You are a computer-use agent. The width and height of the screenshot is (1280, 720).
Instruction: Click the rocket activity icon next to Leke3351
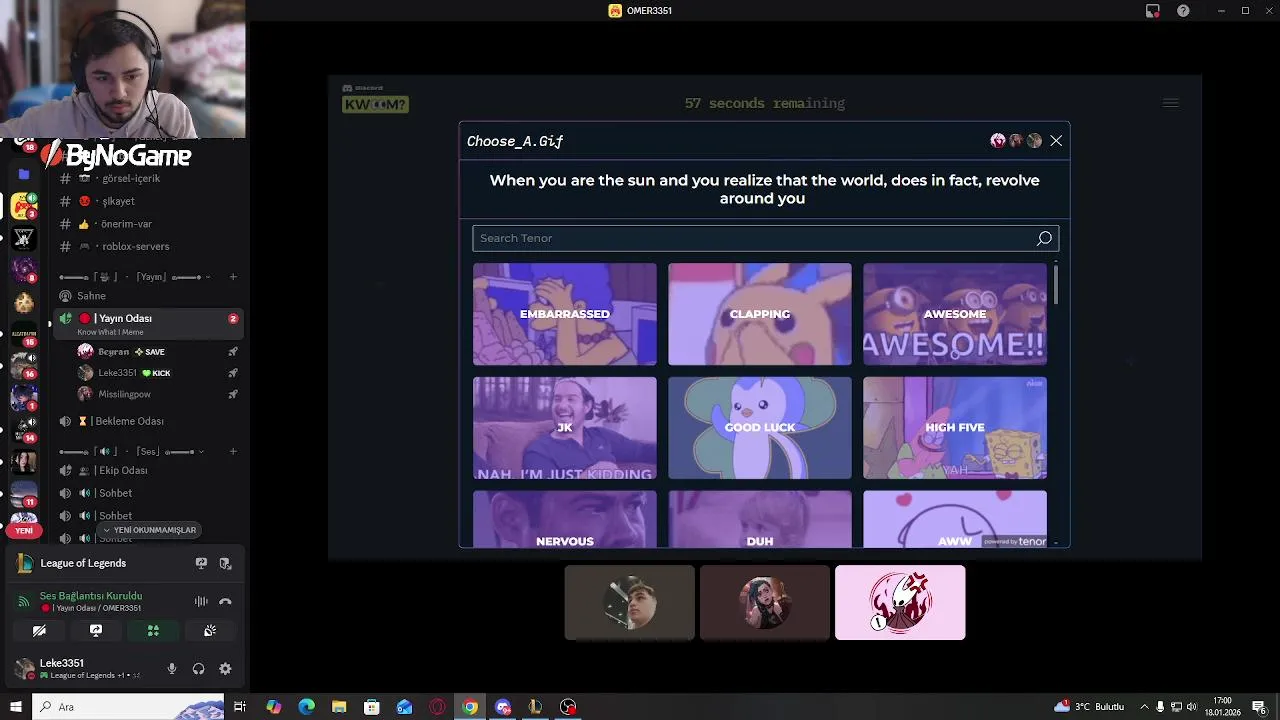(x=232, y=373)
